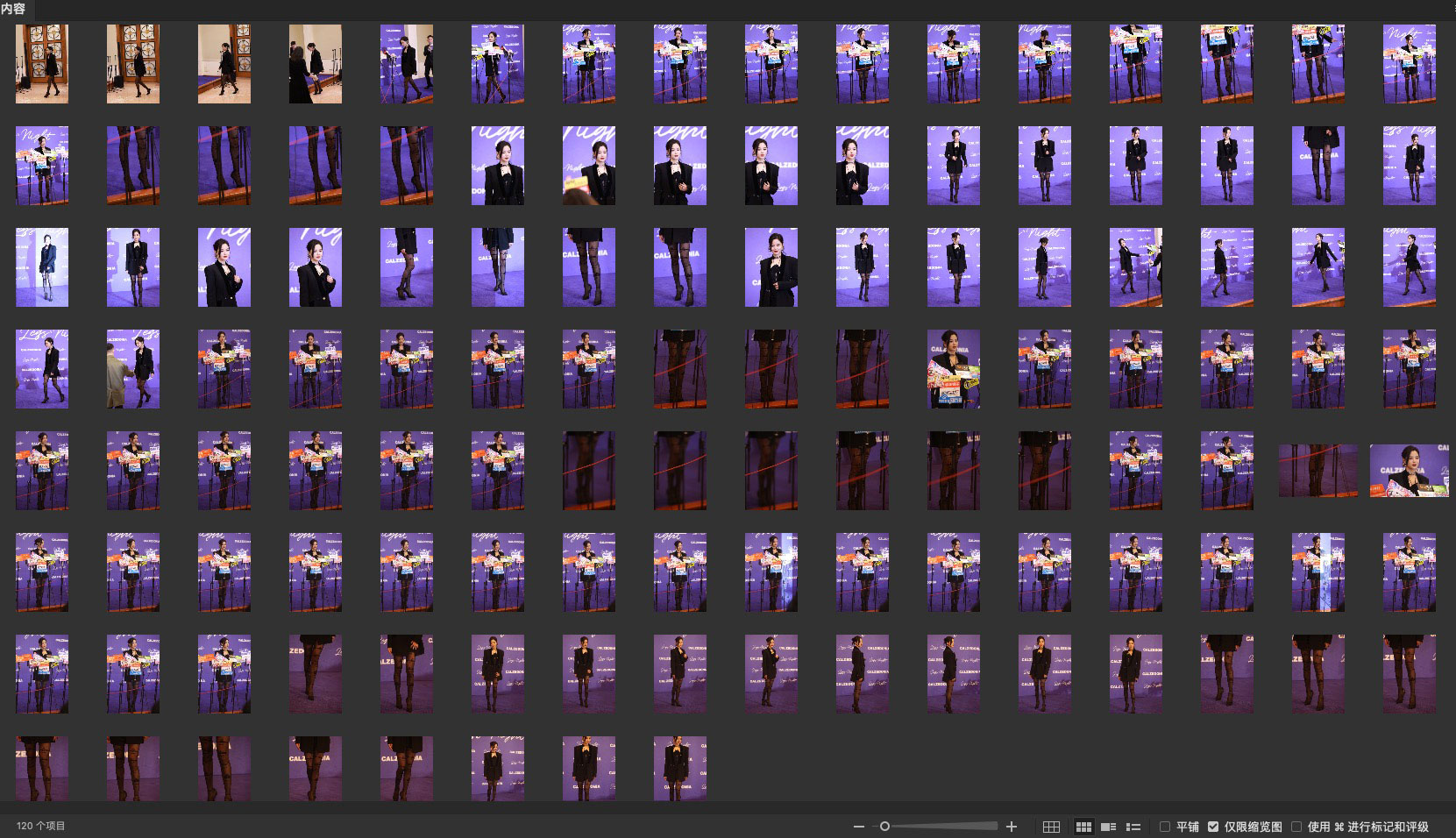Select the last thumbnail in the top row

1409,64
